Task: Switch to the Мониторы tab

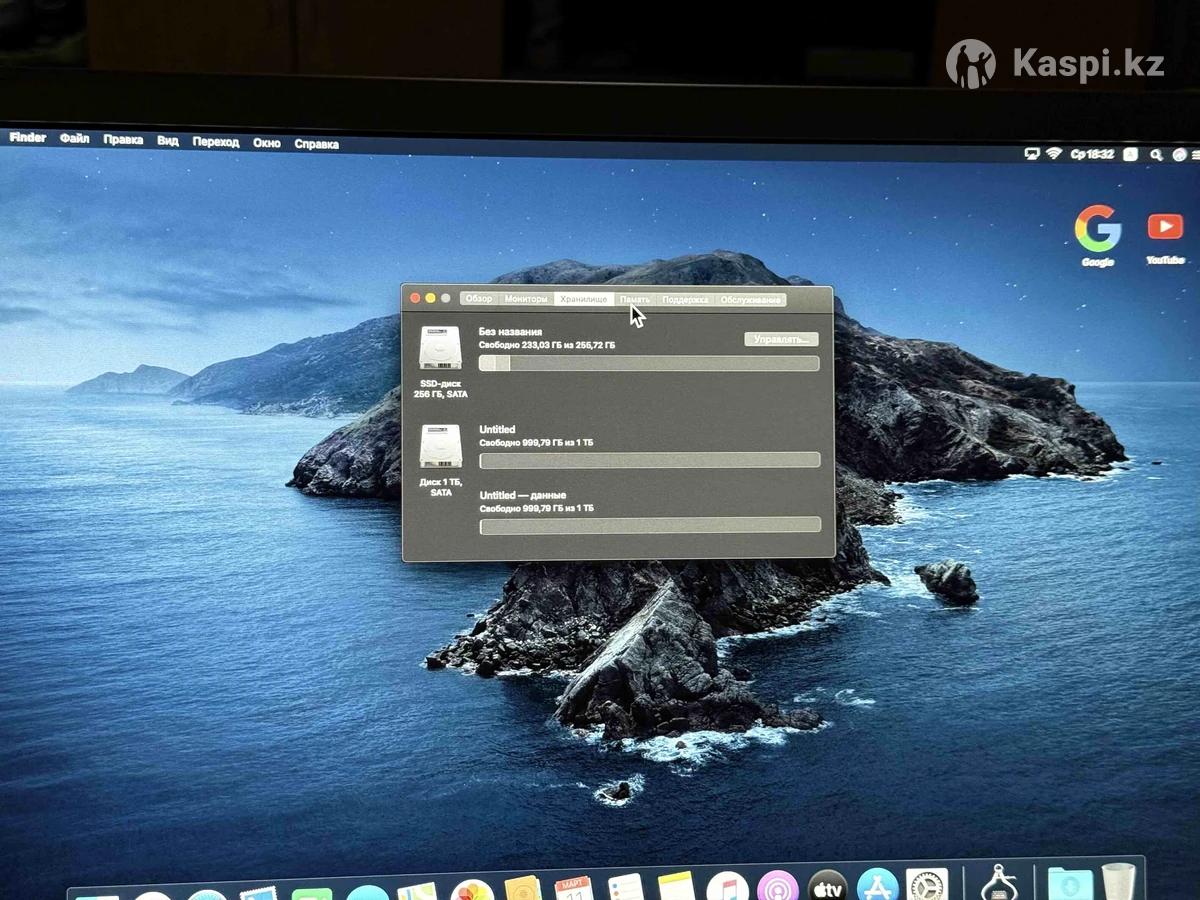Action: 526,299
